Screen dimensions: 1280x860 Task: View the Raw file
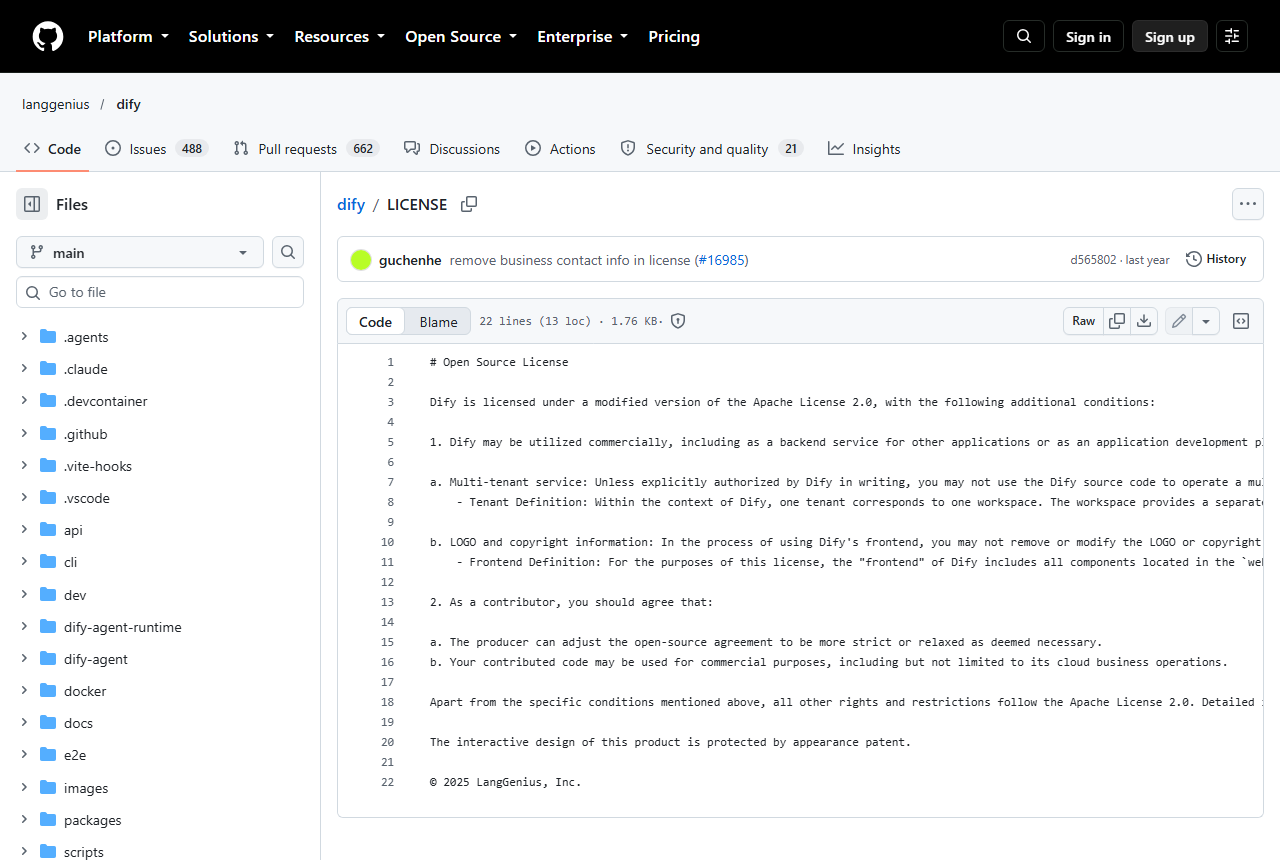coord(1084,321)
